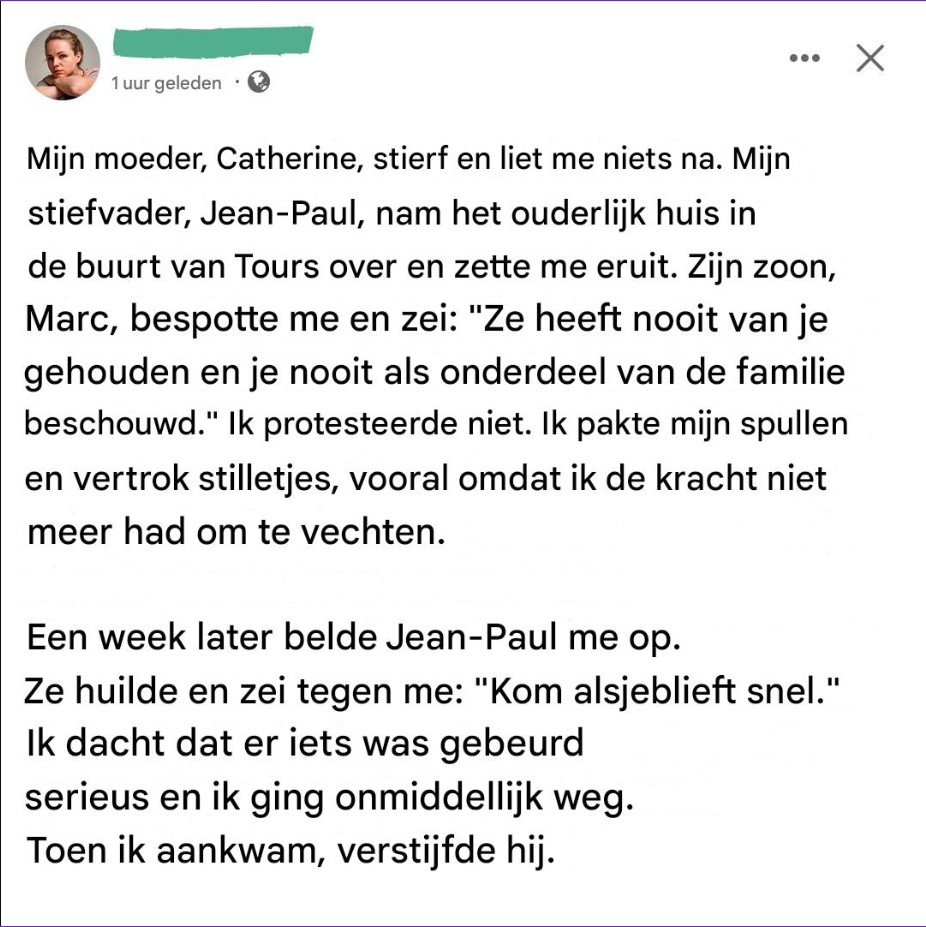The width and height of the screenshot is (926, 927).
Task: Click the line "meer had om te vechten."
Action: click(235, 531)
